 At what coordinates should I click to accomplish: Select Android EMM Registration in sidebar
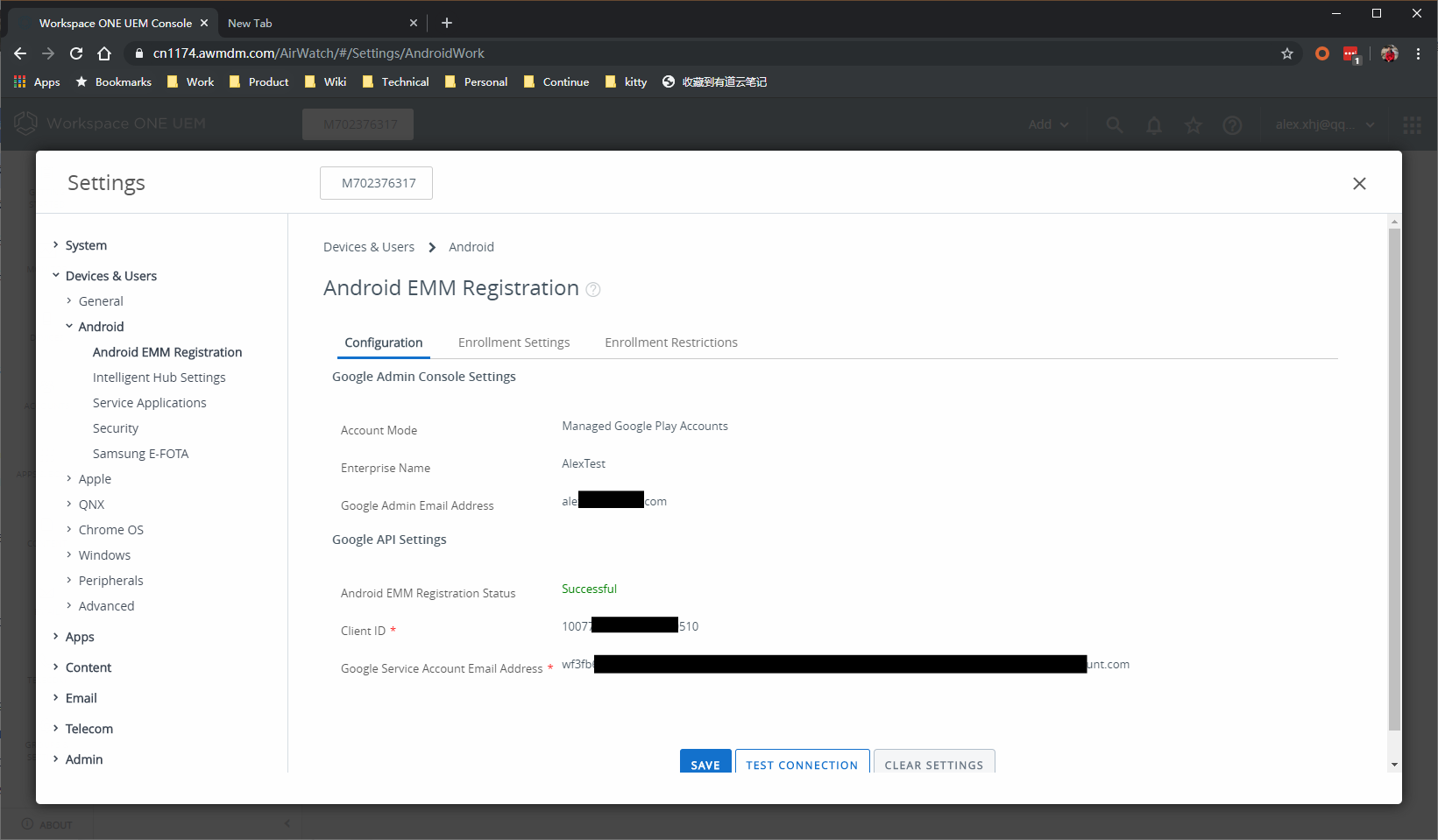click(x=167, y=352)
